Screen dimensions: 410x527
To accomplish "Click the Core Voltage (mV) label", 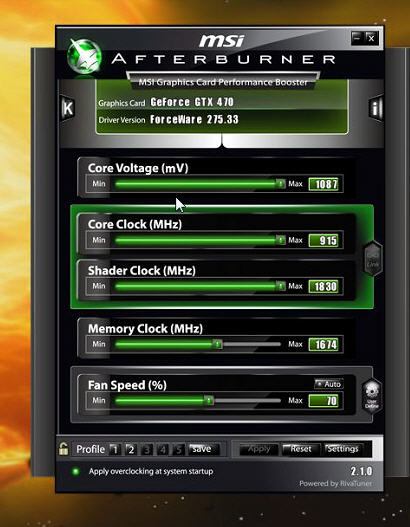I will (x=138, y=168).
